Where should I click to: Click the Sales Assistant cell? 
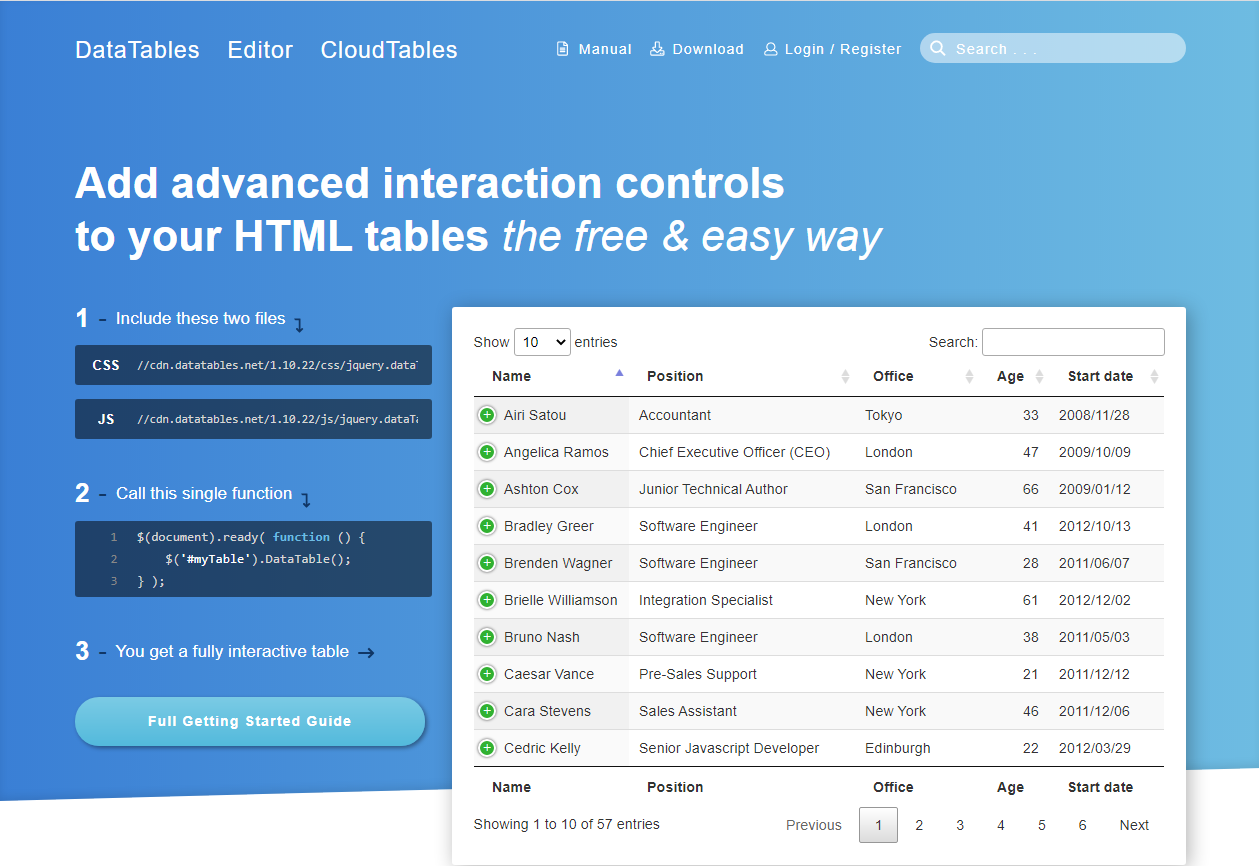pos(742,711)
